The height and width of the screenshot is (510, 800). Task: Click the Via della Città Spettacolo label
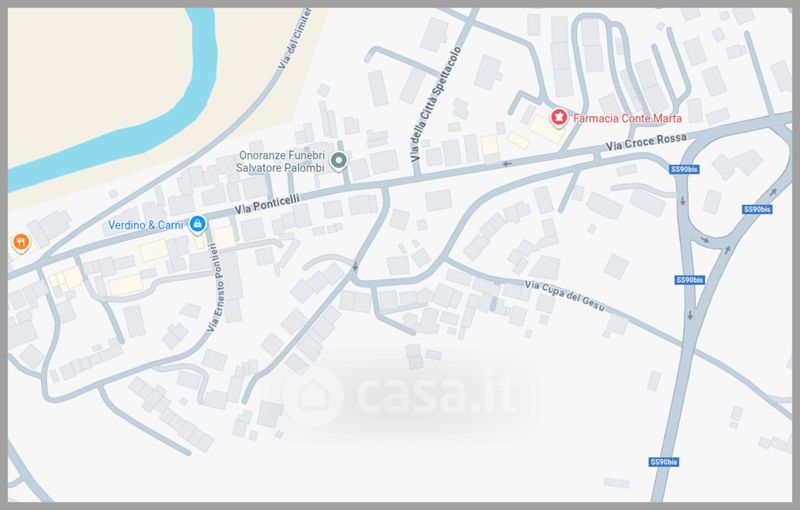(x=437, y=104)
